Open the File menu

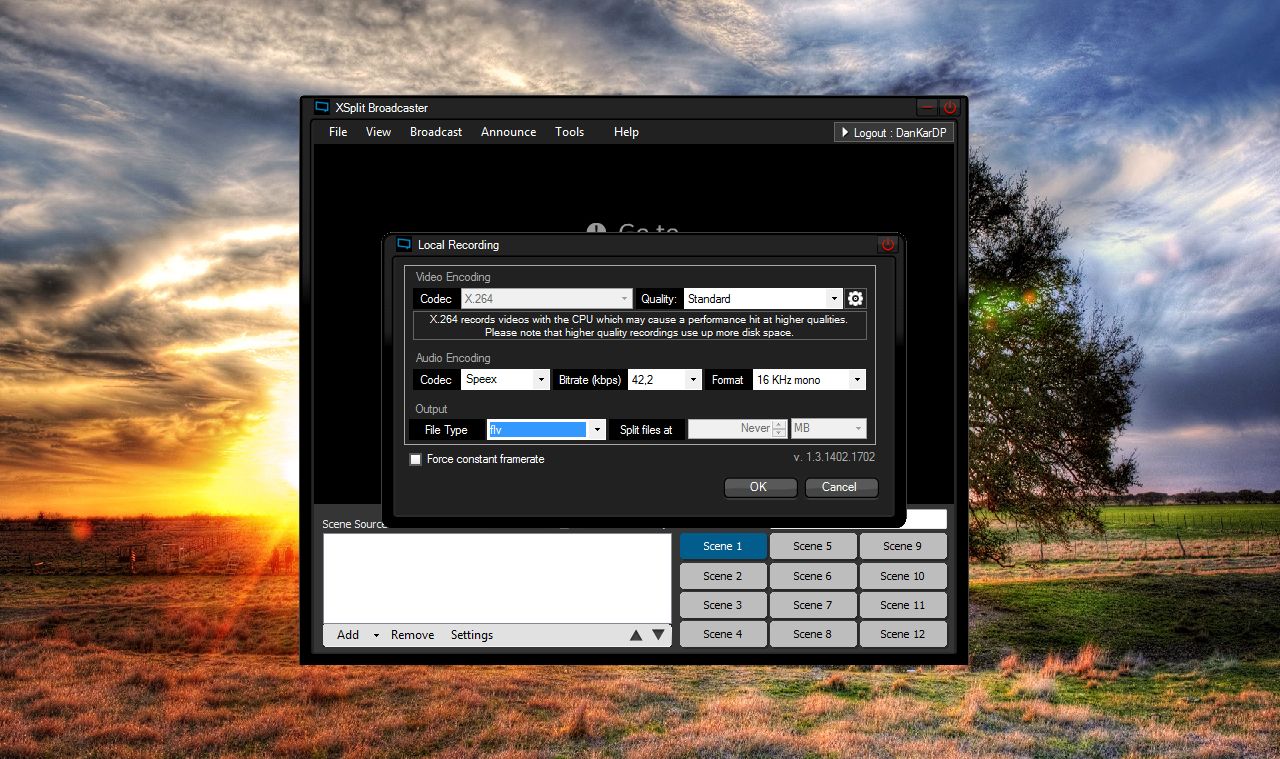[338, 132]
